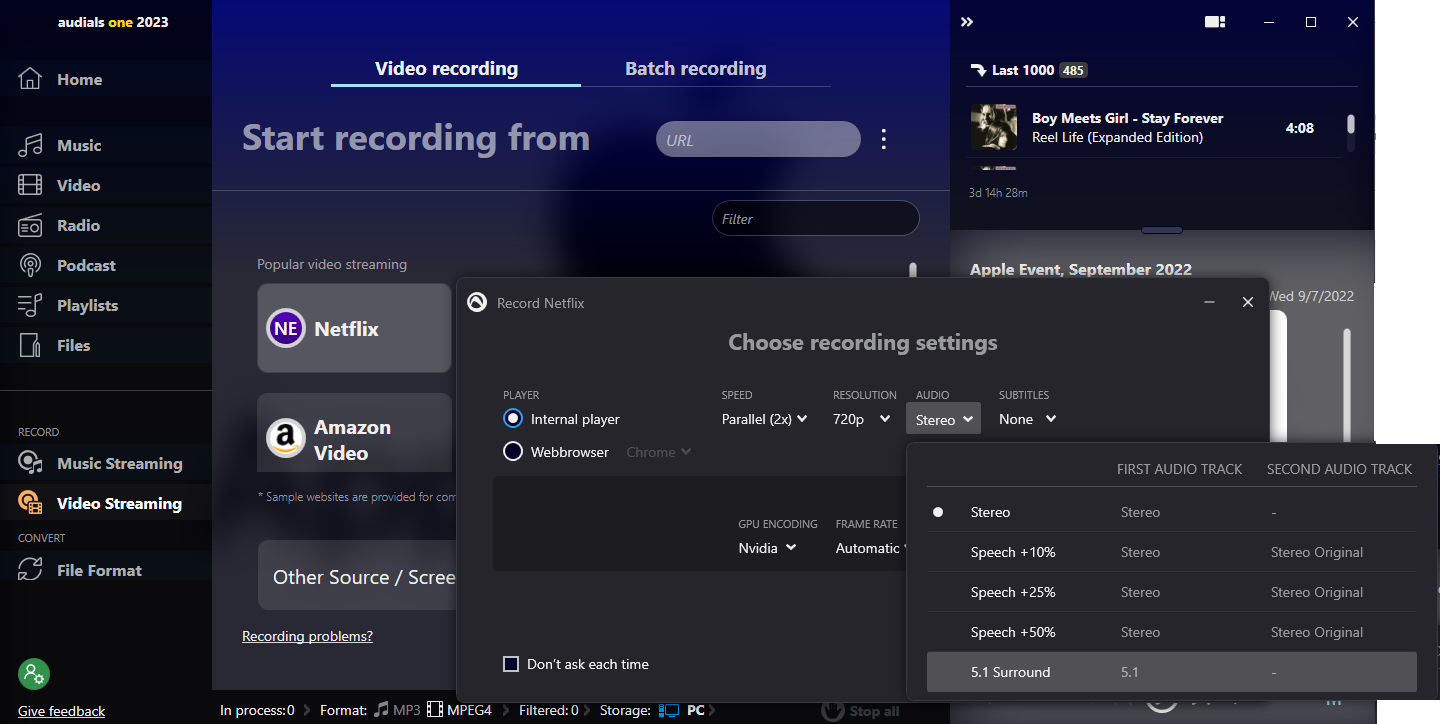1445x724 pixels.
Task: Expand the In process status chevron
Action: (308, 711)
